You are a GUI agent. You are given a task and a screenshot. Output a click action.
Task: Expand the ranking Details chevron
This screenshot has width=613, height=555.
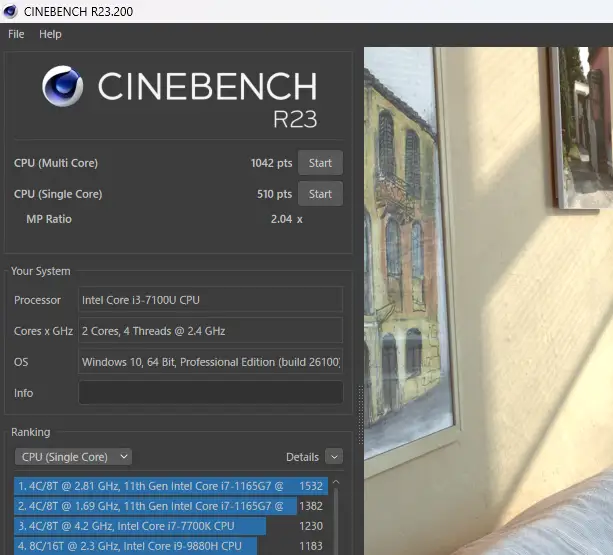333,457
